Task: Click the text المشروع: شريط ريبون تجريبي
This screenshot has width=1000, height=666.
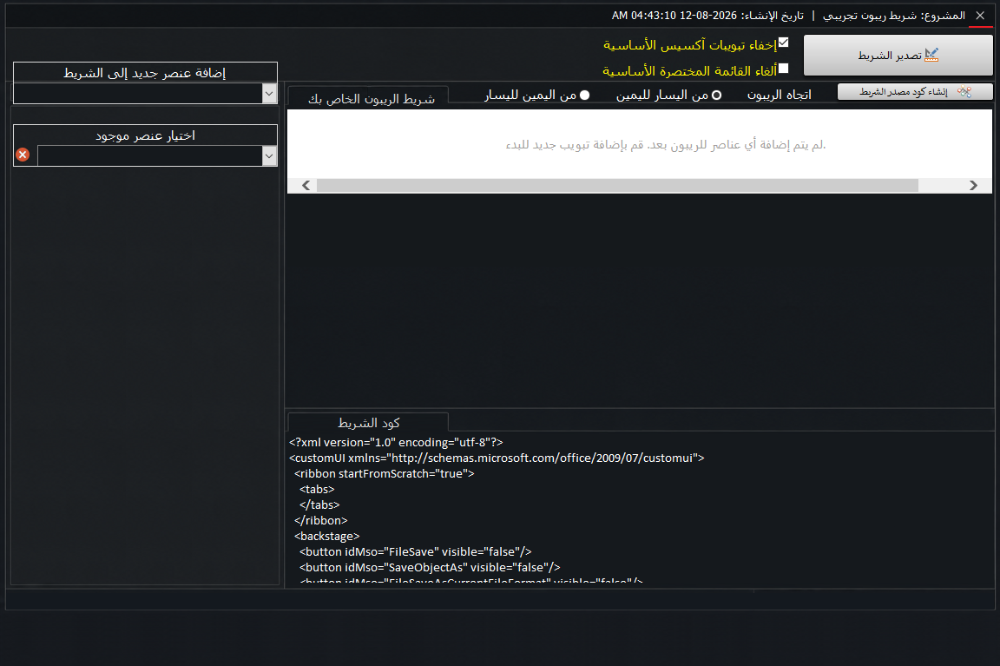Action: (x=894, y=15)
